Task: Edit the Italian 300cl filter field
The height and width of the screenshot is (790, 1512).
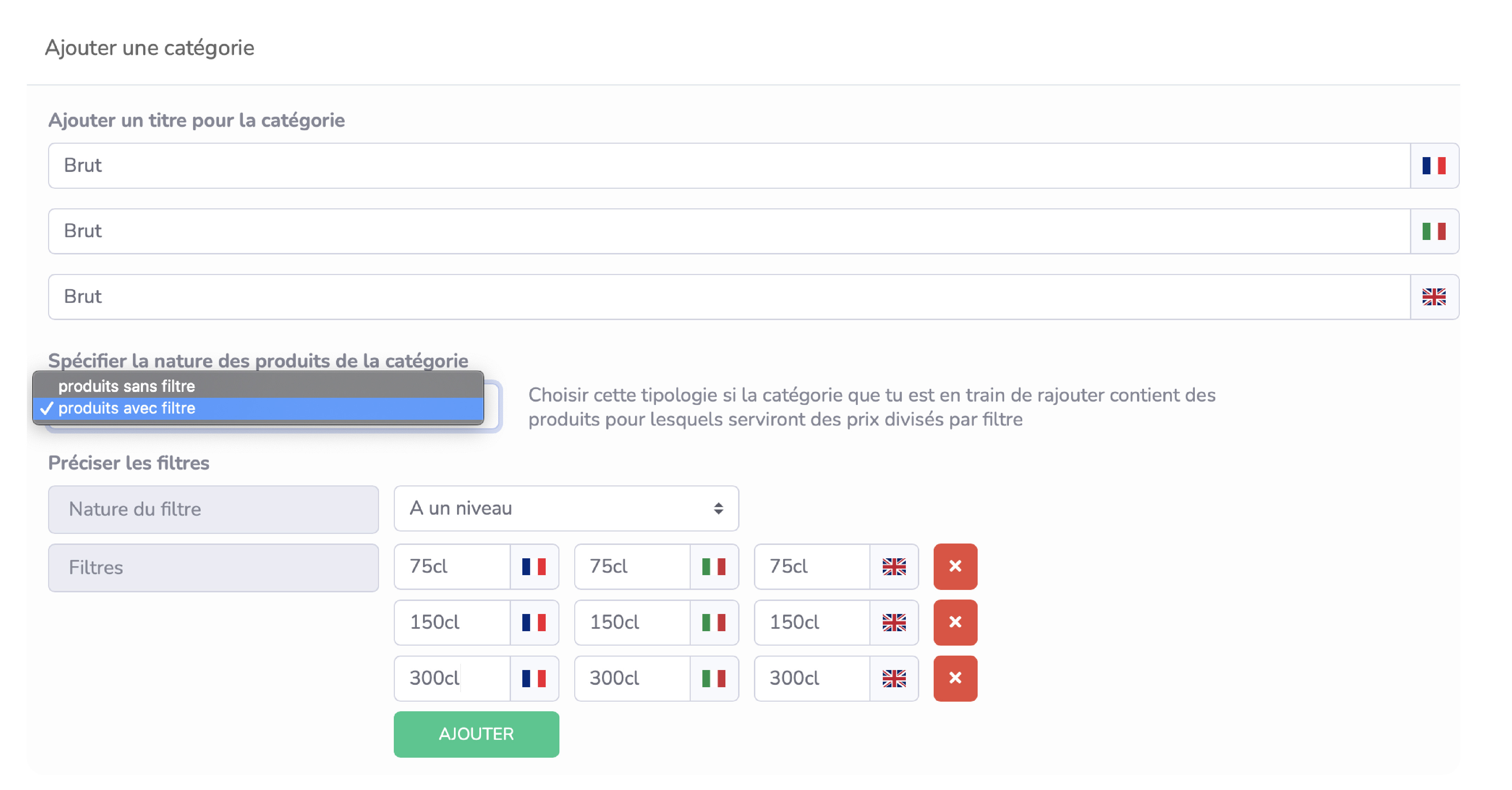Action: tap(632, 678)
